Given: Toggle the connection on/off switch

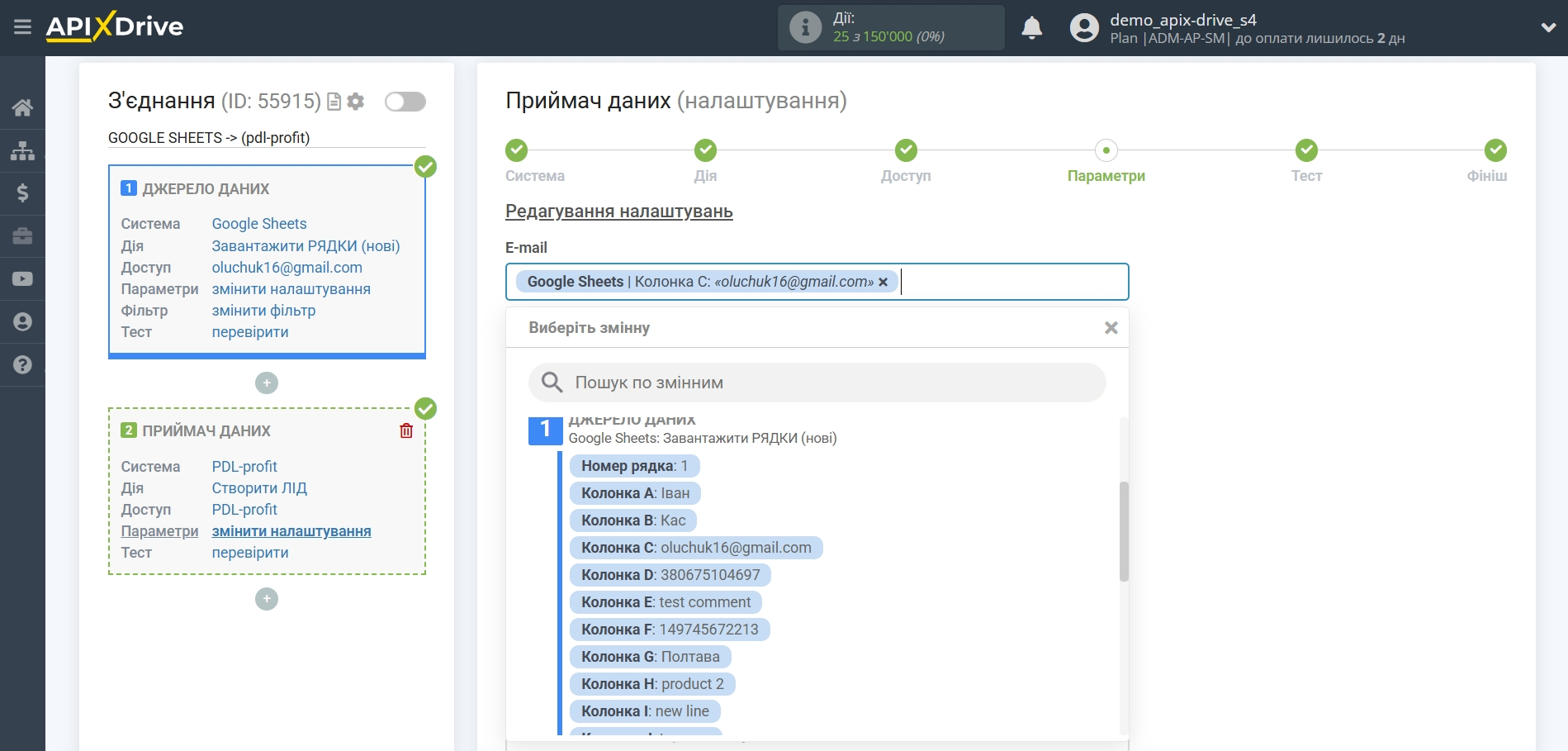Looking at the screenshot, I should 405,102.
